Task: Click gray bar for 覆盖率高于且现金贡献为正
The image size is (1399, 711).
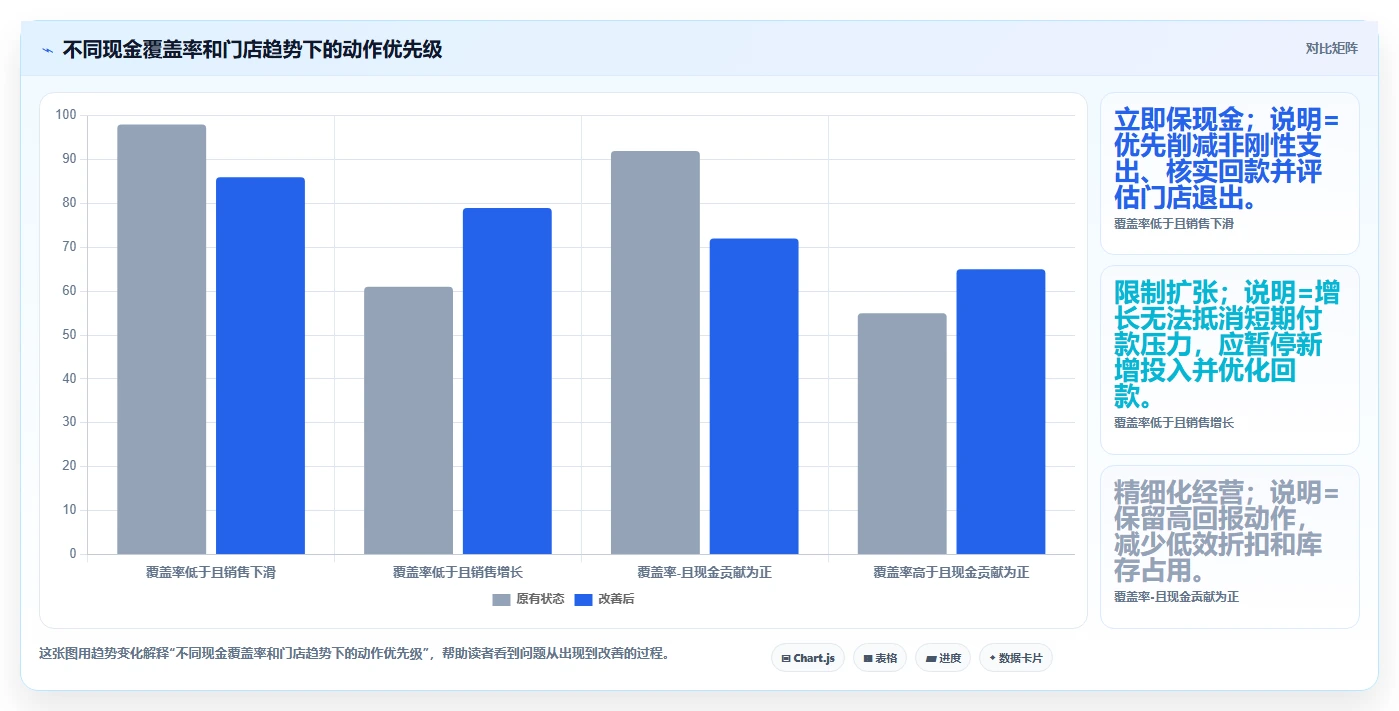Action: [x=902, y=434]
